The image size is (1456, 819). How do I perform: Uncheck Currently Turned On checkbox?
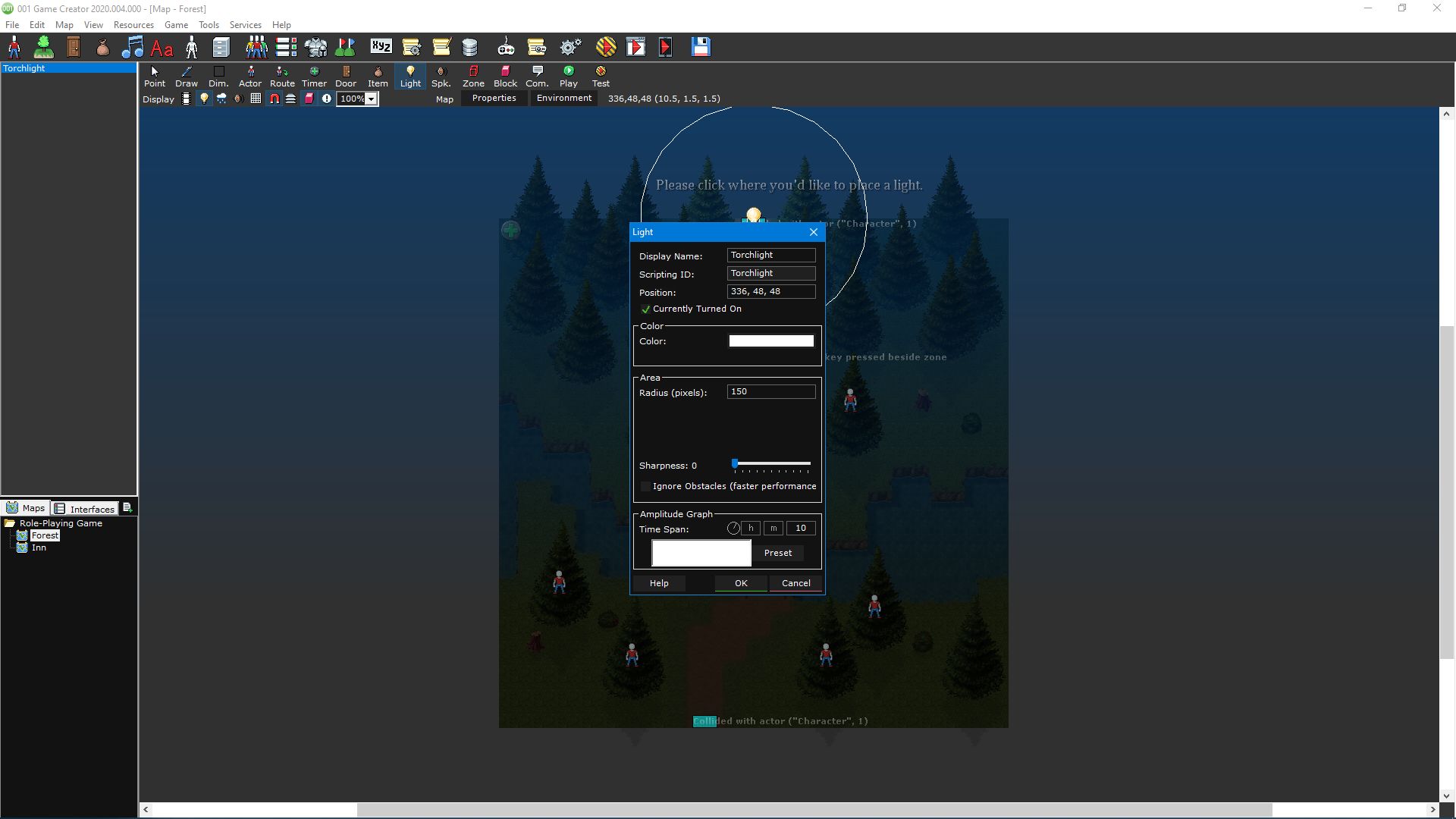pos(646,309)
